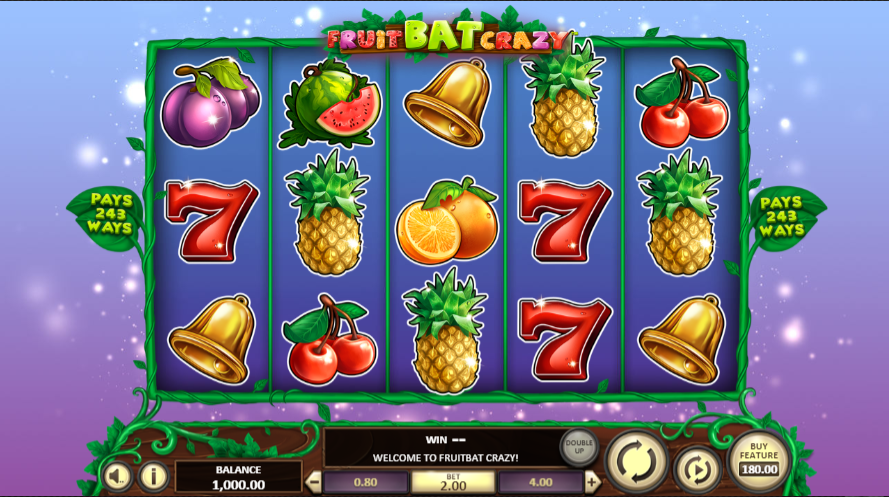Select the 0.80 bet option
889x497 pixels.
pos(366,482)
